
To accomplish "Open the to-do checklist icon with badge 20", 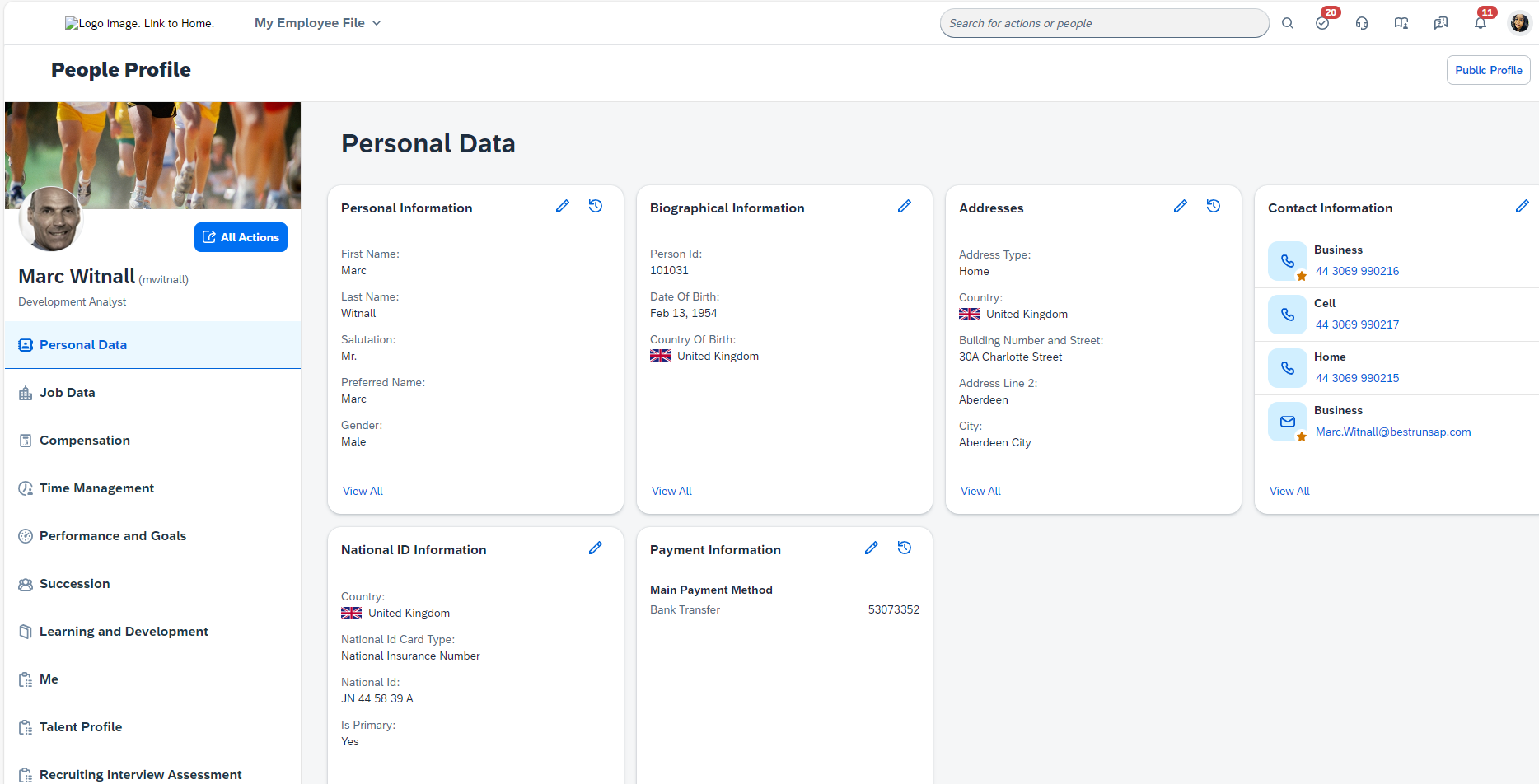I will point(1322,23).
